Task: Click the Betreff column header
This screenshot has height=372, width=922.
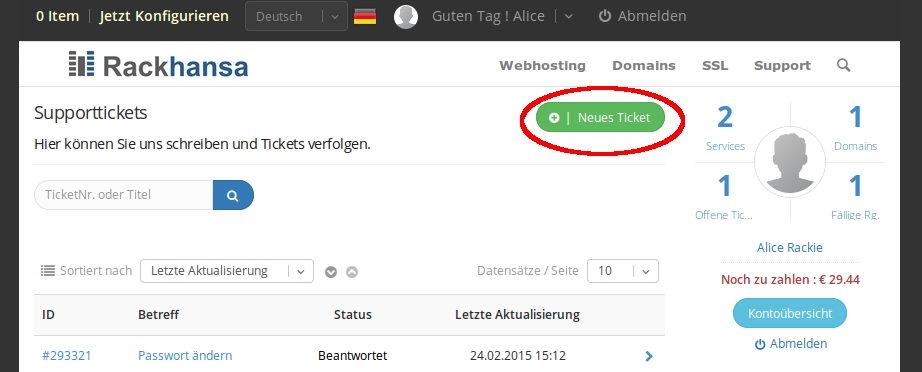Action: pyautogui.click(x=159, y=314)
